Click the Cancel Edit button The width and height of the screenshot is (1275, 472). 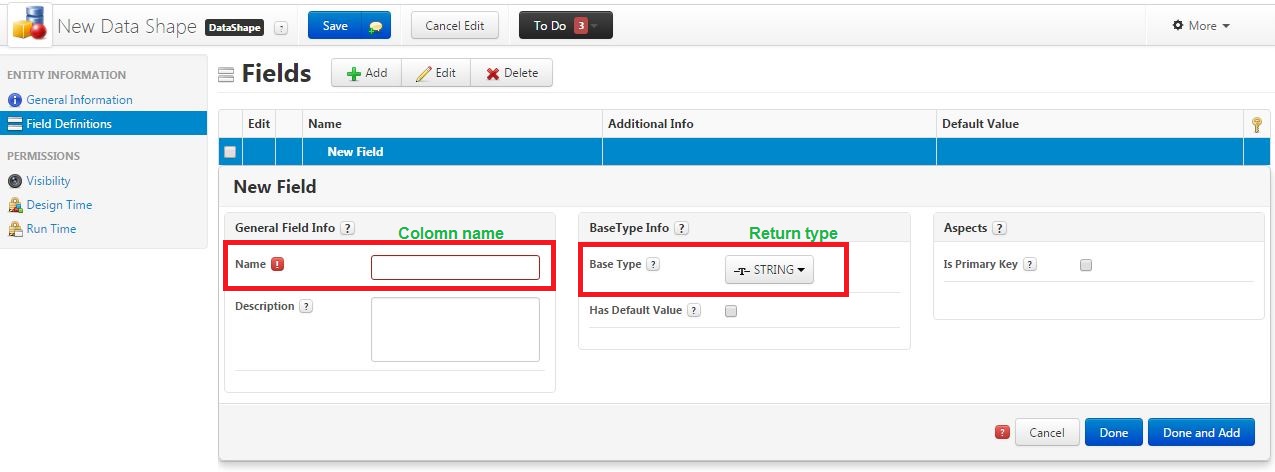(455, 26)
